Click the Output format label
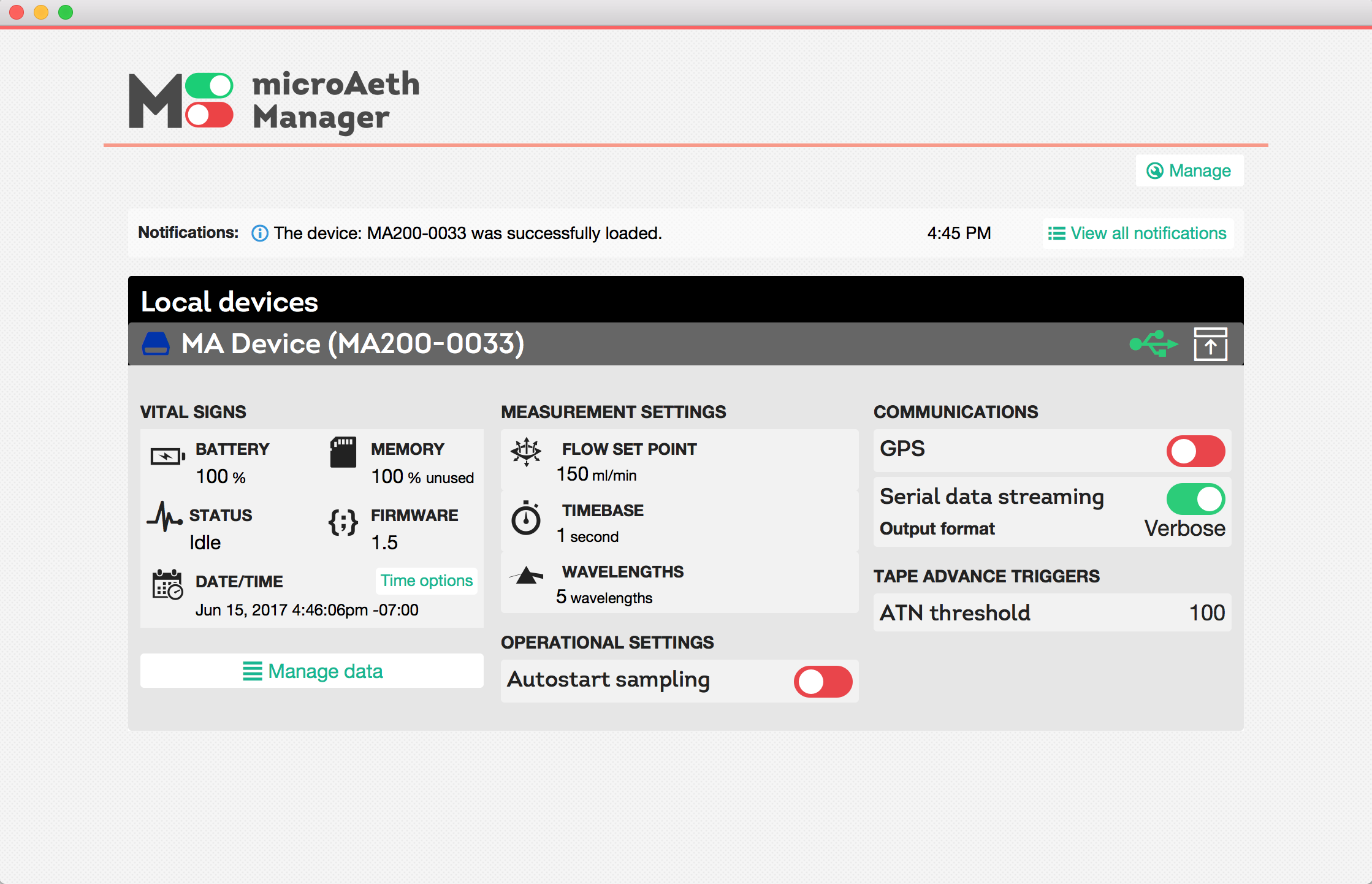The image size is (1372, 884). [x=937, y=528]
